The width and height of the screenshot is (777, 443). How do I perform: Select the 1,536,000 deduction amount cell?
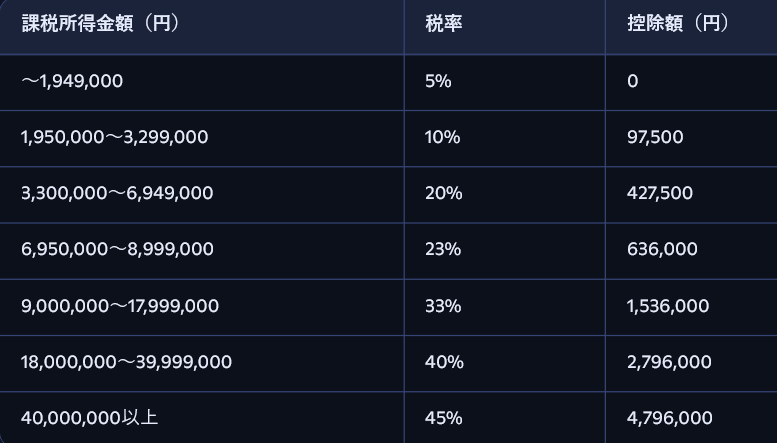(668, 306)
